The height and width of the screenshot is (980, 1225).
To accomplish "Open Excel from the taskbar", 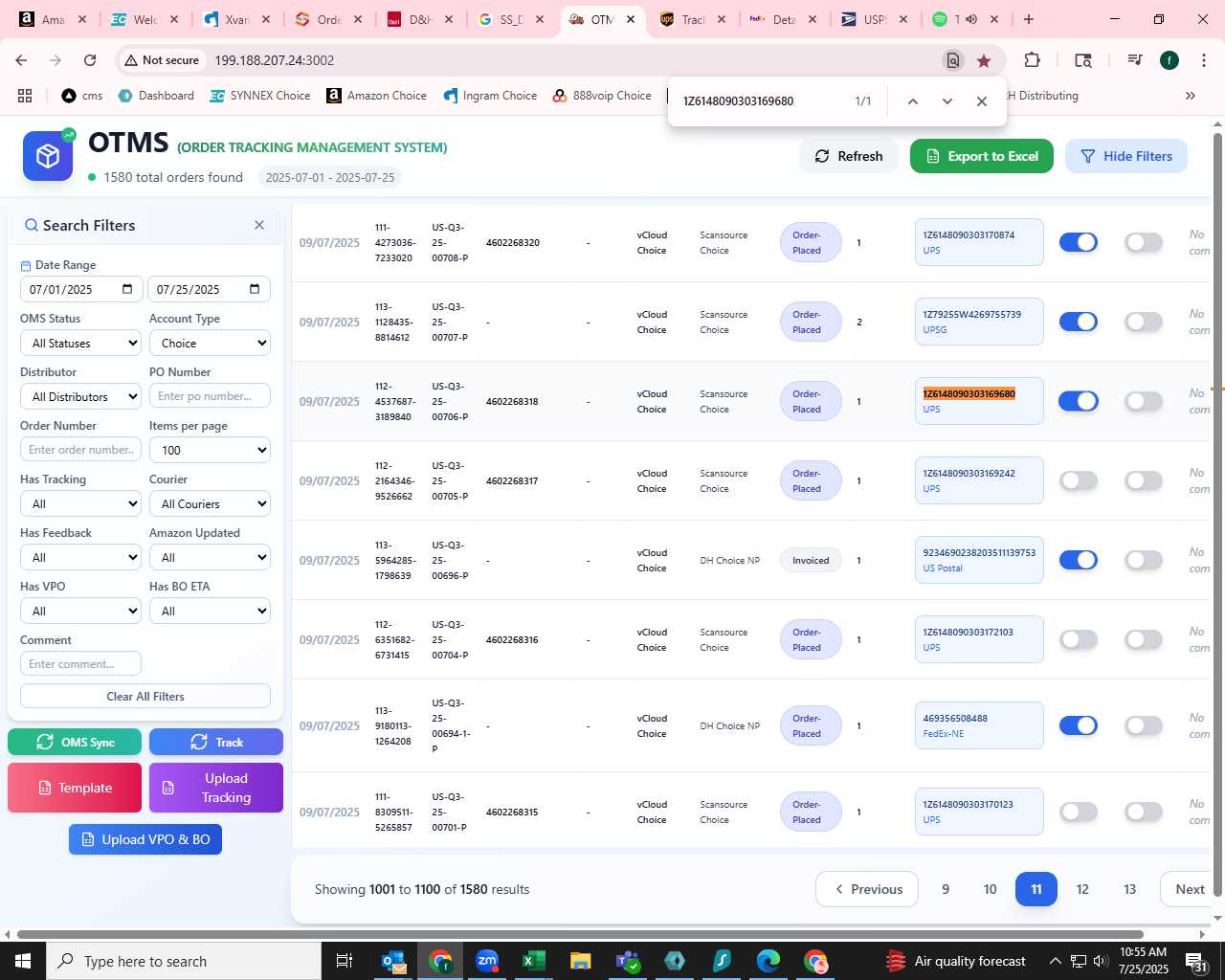I will coord(533,961).
